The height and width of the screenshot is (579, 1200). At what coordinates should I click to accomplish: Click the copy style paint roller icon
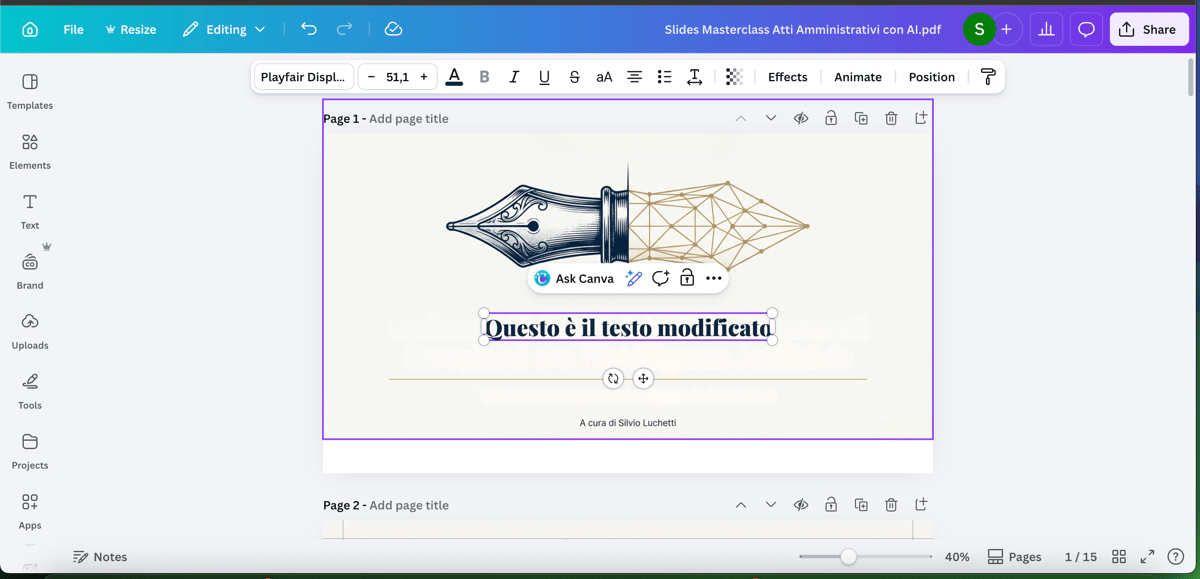988,77
